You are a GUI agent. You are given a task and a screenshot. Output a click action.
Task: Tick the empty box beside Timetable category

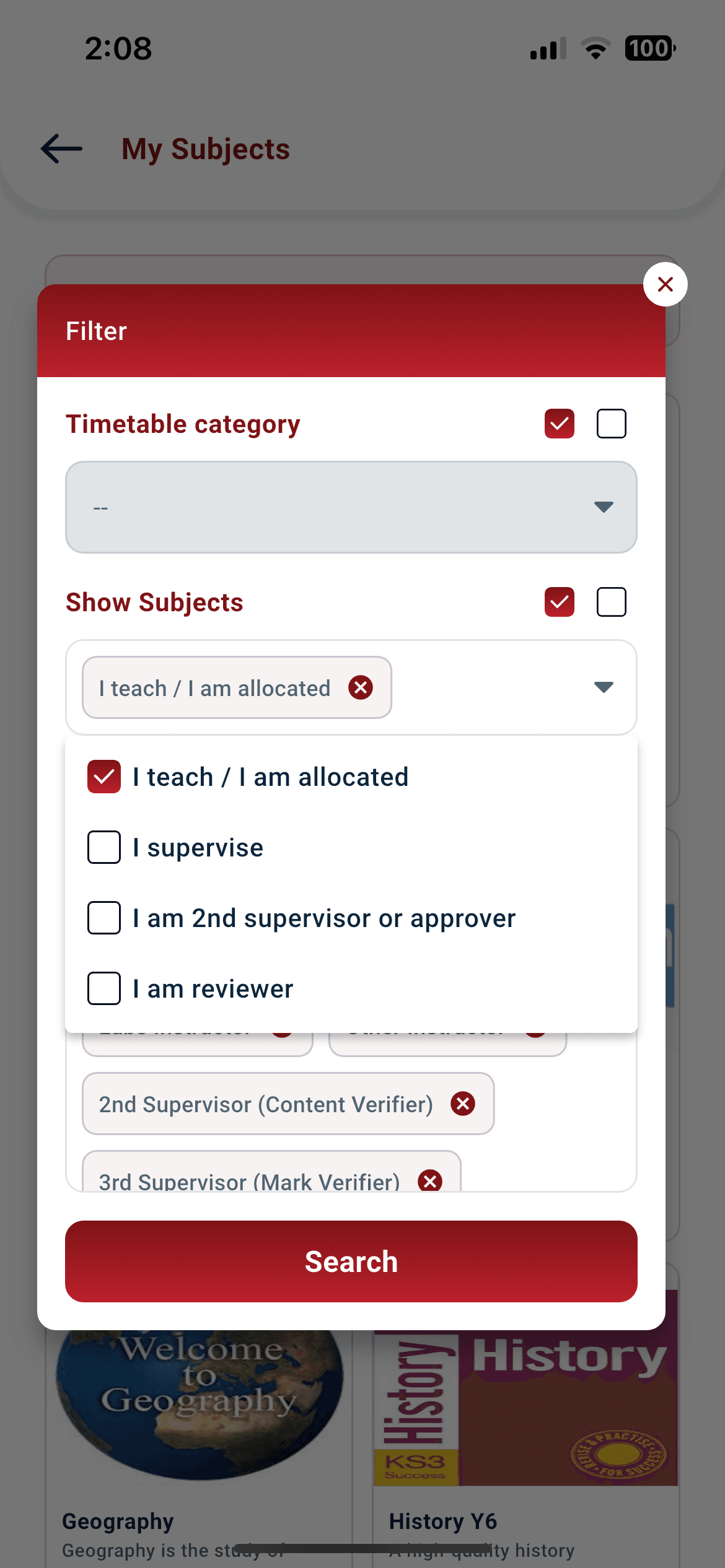point(612,424)
